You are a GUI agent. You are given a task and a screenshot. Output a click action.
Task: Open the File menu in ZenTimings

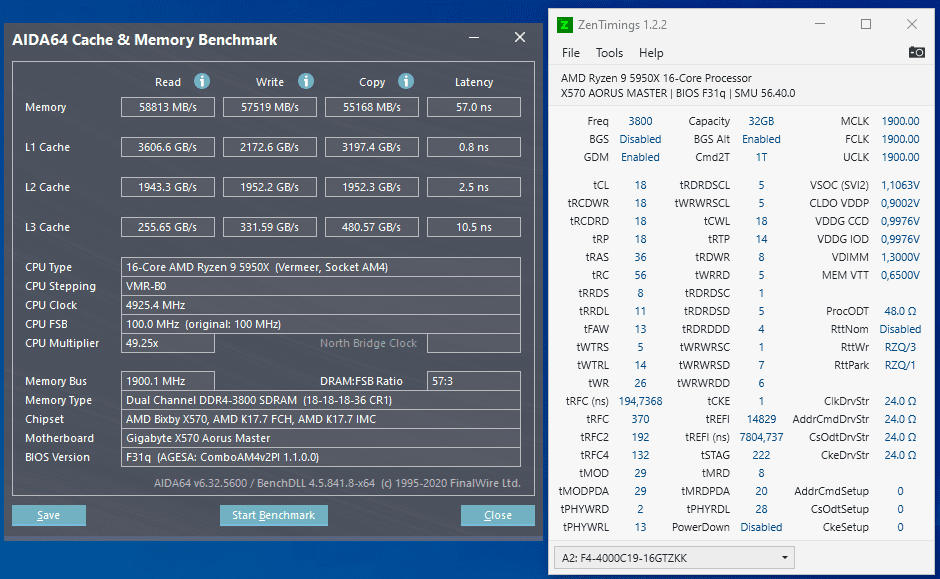click(x=571, y=53)
